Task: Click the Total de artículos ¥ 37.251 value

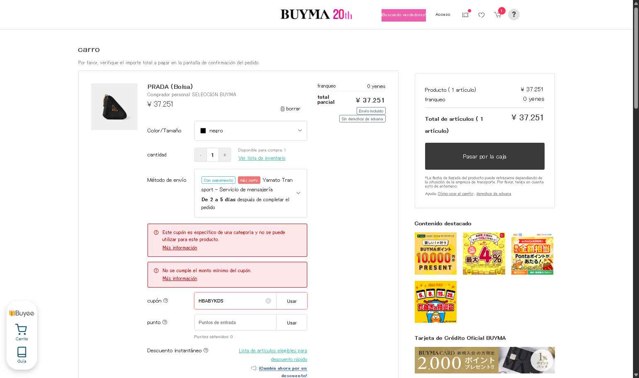Action: [x=527, y=118]
